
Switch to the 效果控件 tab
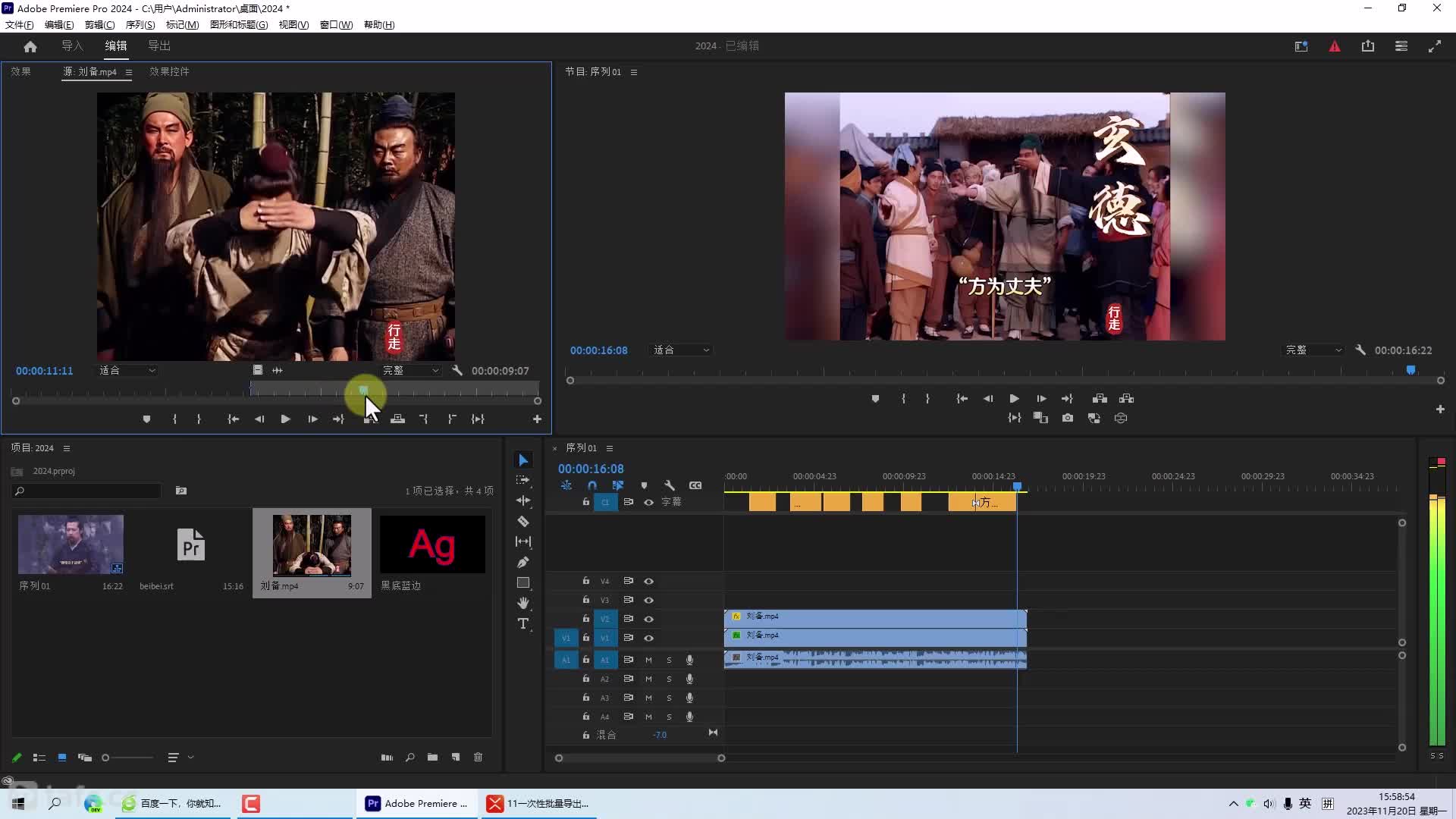point(169,71)
